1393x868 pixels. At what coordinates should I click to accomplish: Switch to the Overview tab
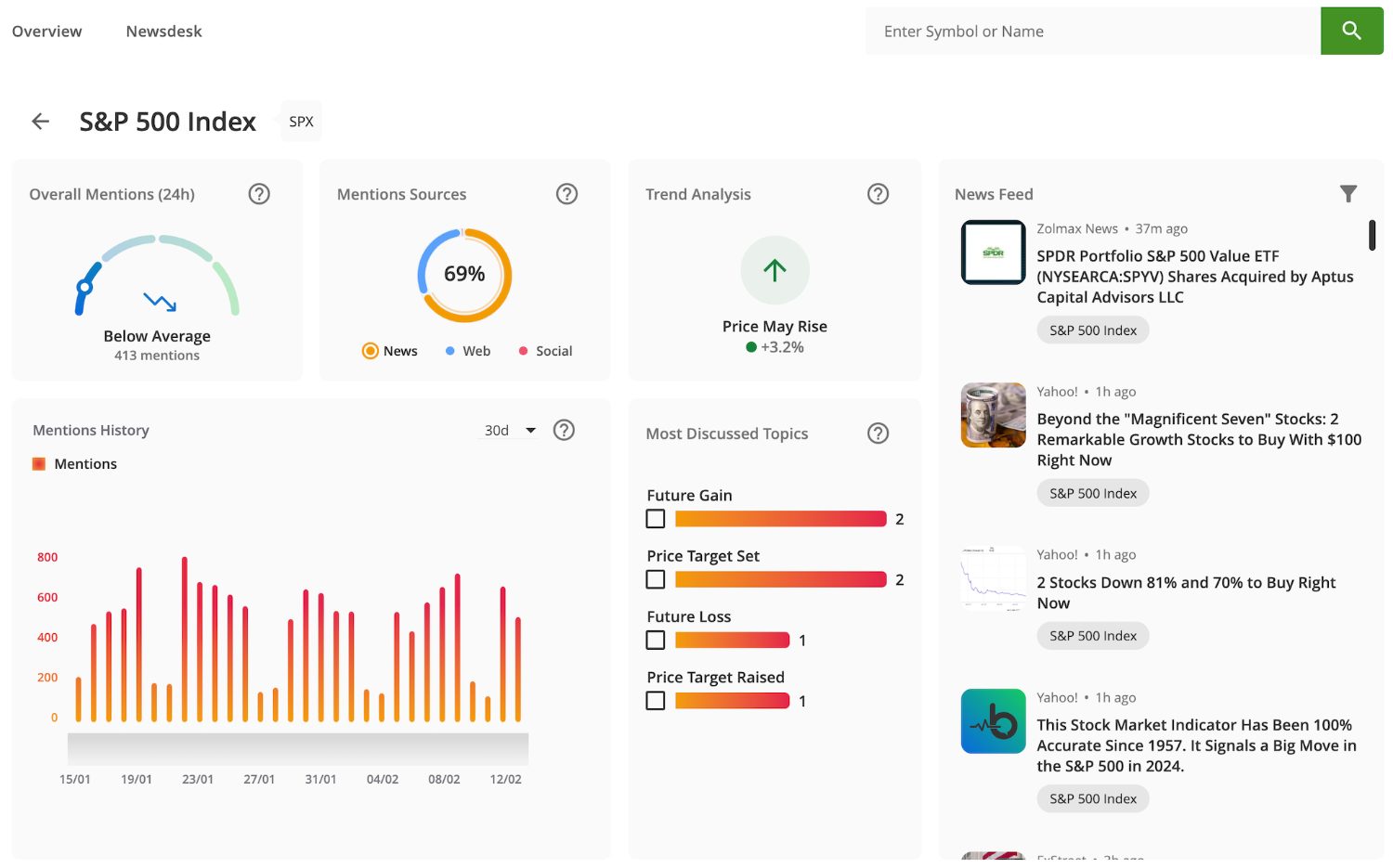[46, 32]
